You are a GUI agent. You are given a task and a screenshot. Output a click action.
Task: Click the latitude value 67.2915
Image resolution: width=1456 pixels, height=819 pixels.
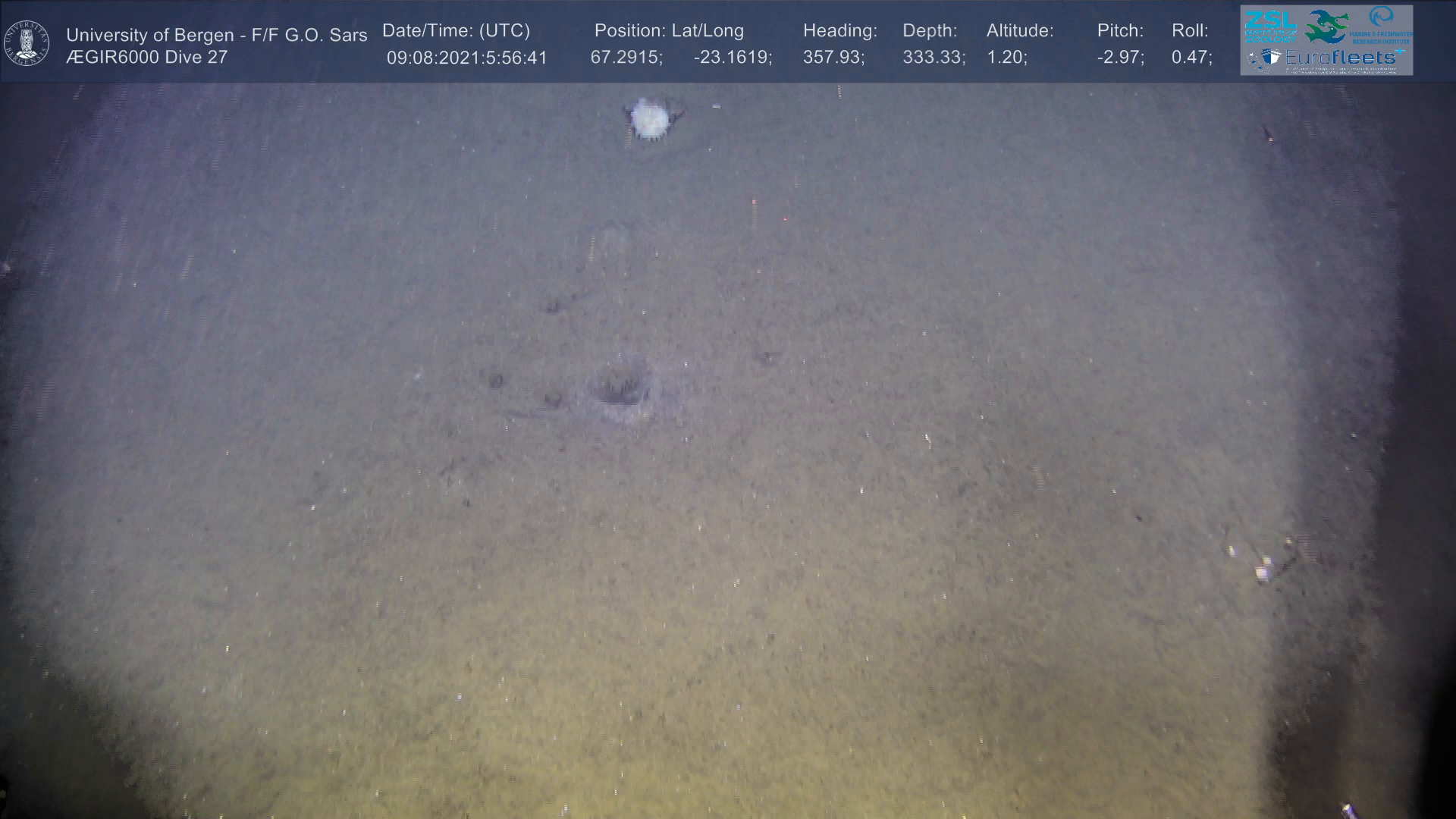pyautogui.click(x=626, y=58)
